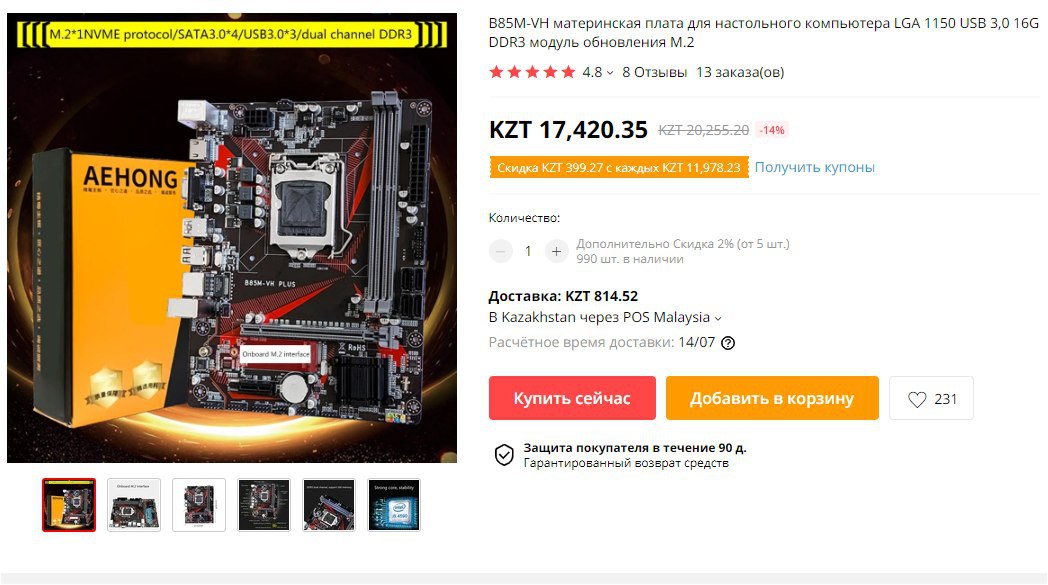The width and height of the screenshot is (1048, 585).
Task: Select the second thumbnail, Onboard M.2 interface
Action: (x=134, y=505)
